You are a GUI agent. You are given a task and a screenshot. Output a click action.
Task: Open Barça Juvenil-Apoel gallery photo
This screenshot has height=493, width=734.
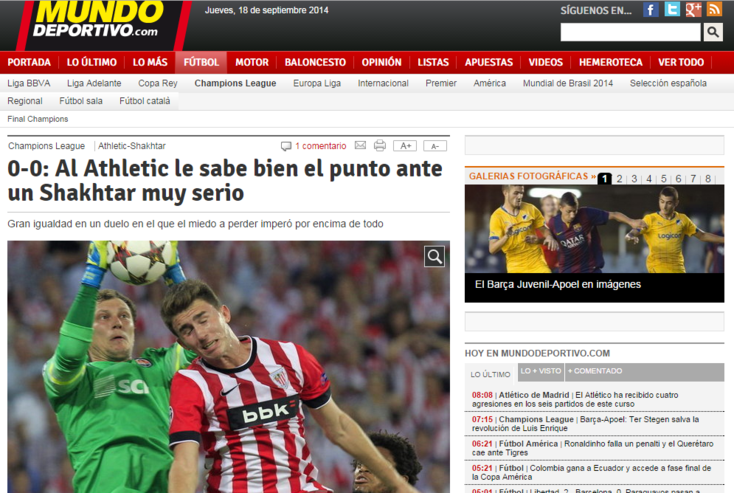pyautogui.click(x=594, y=229)
